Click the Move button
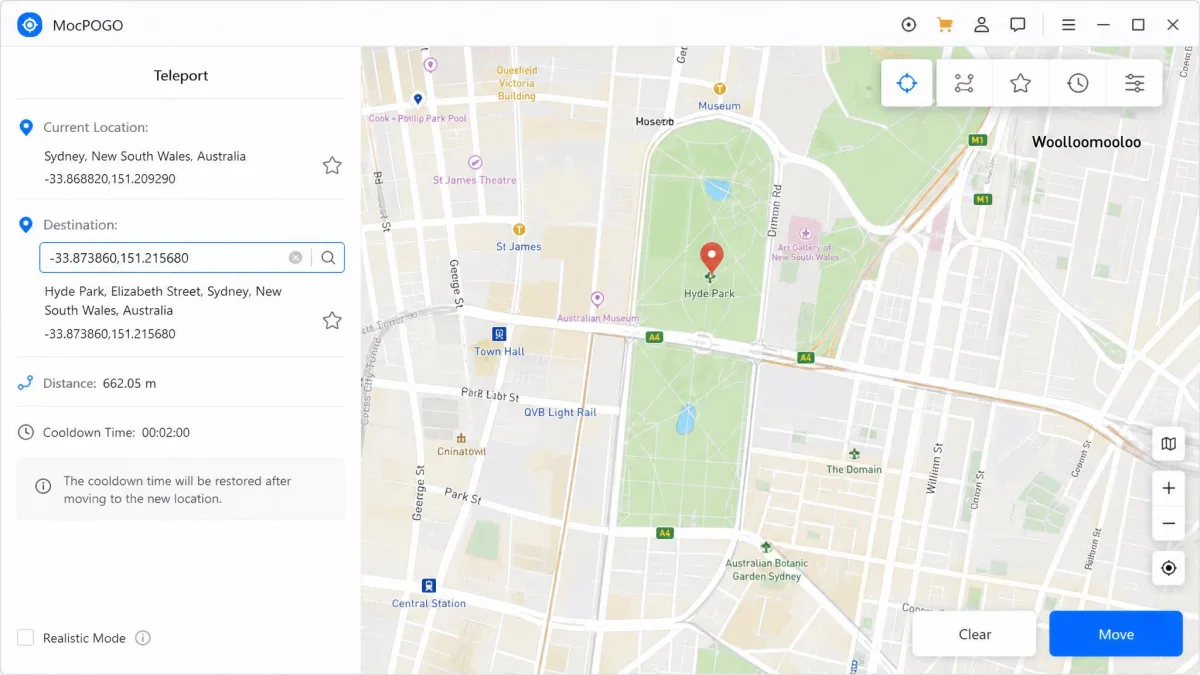The height and width of the screenshot is (675, 1200). click(1116, 634)
